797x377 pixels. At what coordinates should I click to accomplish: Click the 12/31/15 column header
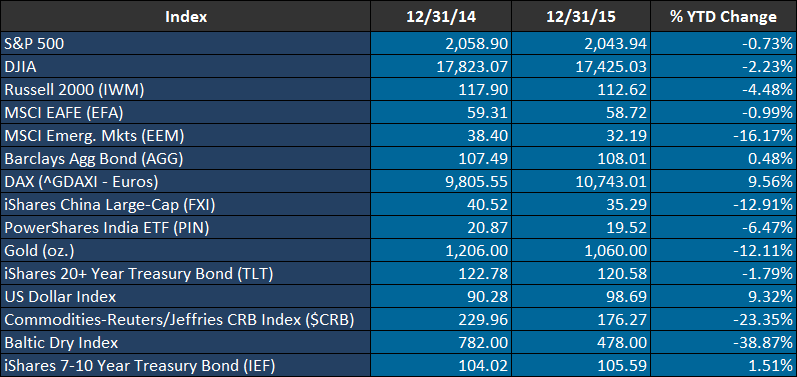pyautogui.click(x=580, y=16)
